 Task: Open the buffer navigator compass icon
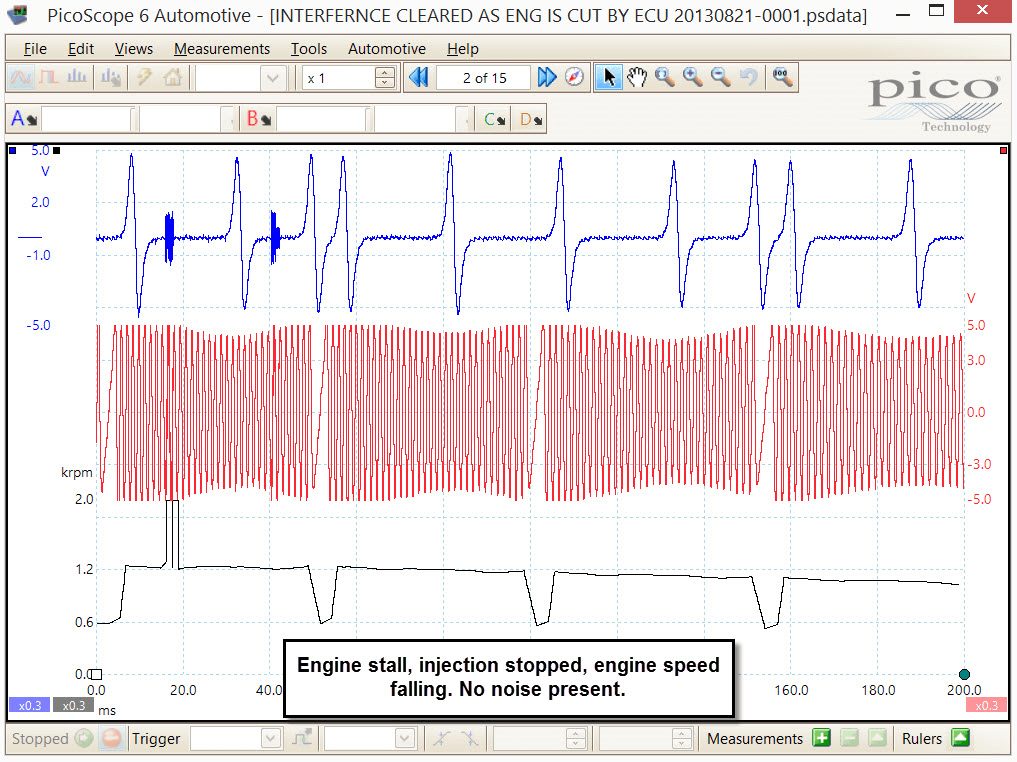click(574, 78)
